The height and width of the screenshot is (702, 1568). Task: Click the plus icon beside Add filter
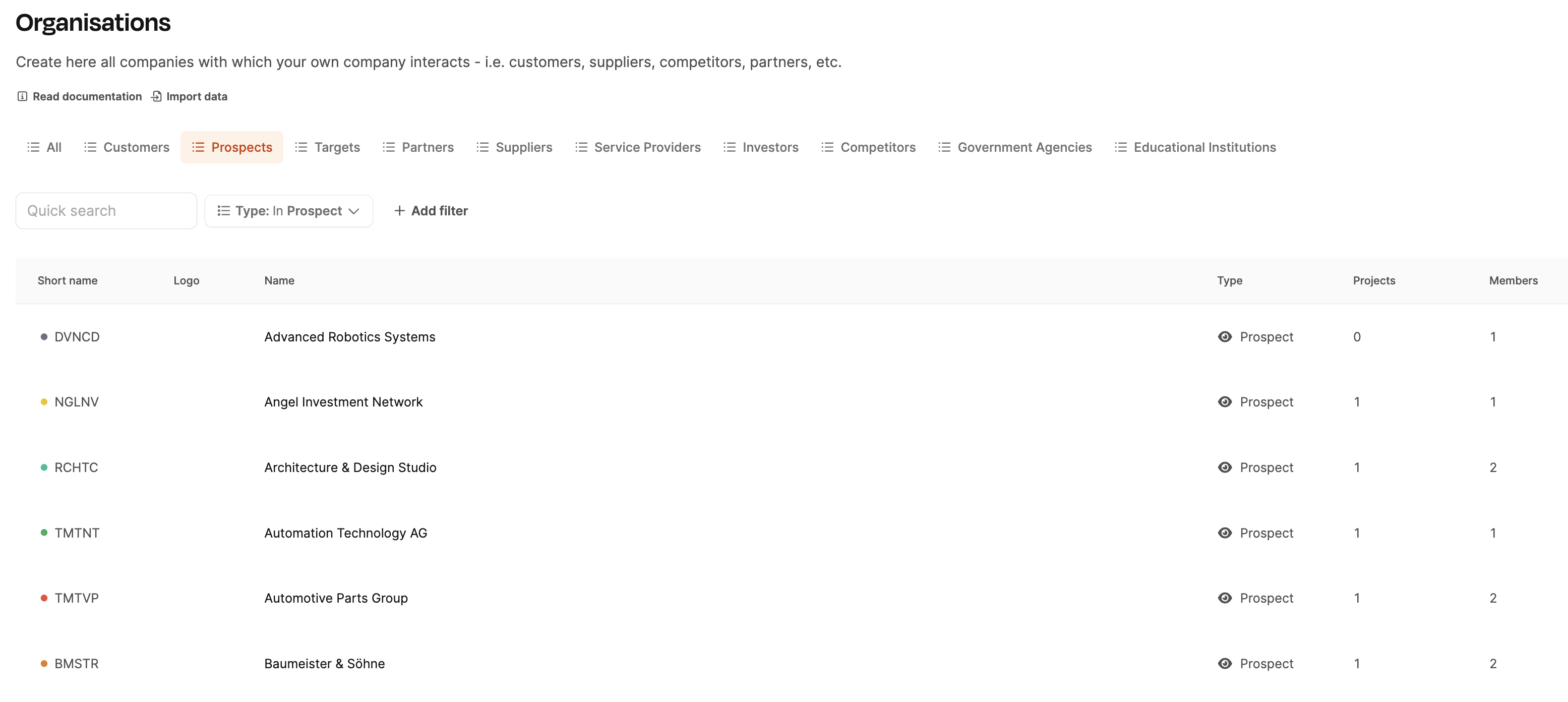click(399, 211)
